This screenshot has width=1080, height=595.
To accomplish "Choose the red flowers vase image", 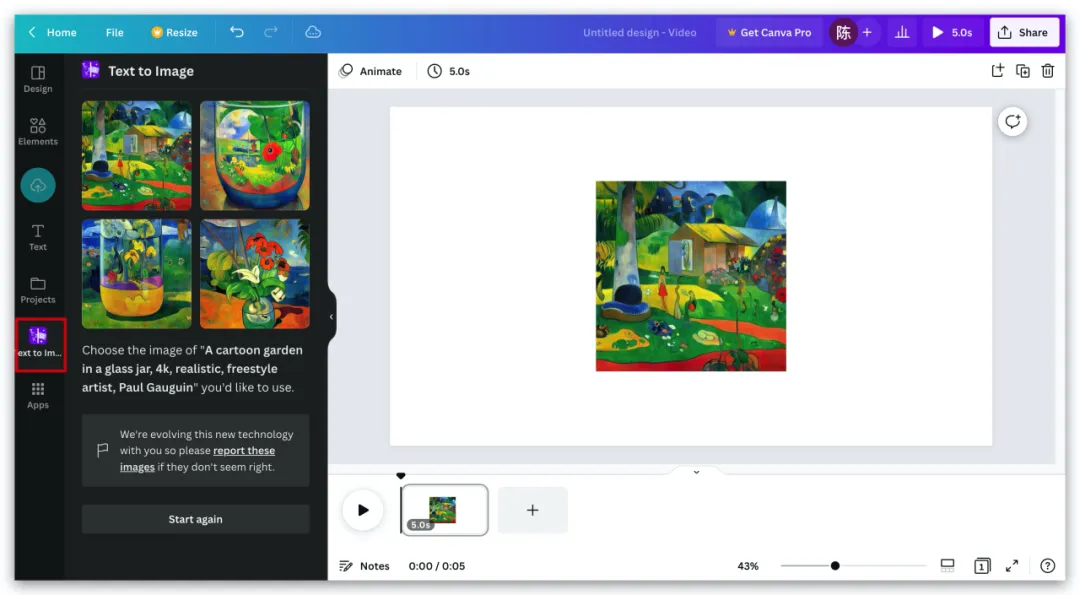I will tap(255, 273).
